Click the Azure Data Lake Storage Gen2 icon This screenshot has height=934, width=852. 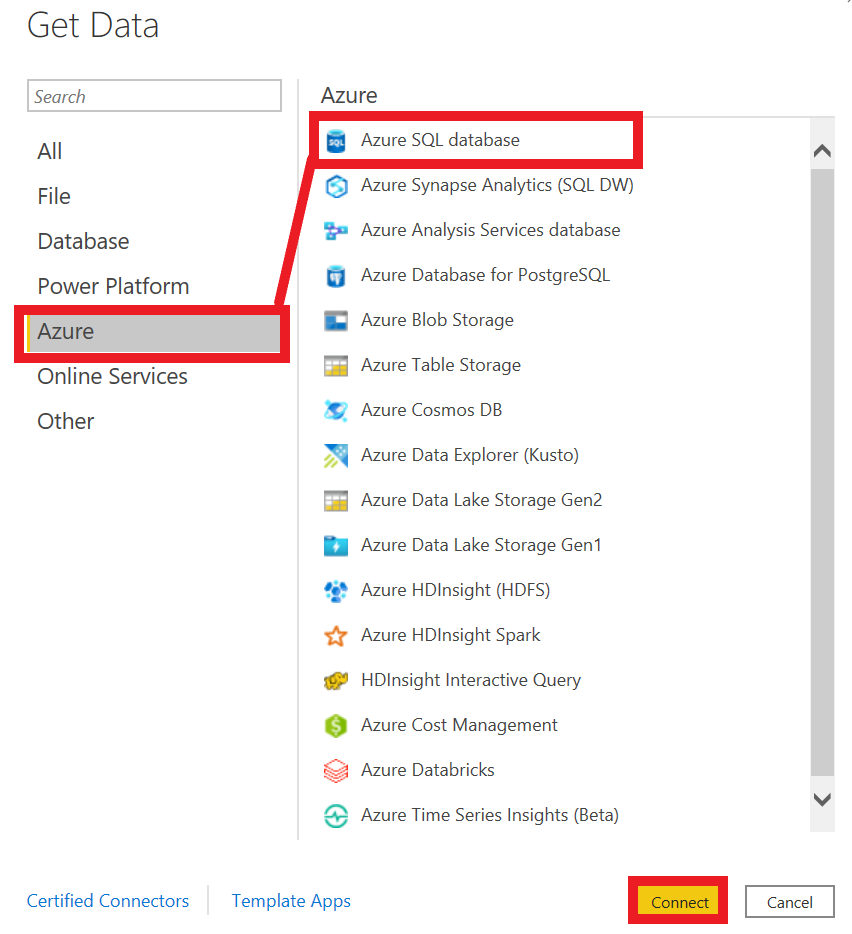pyautogui.click(x=336, y=501)
